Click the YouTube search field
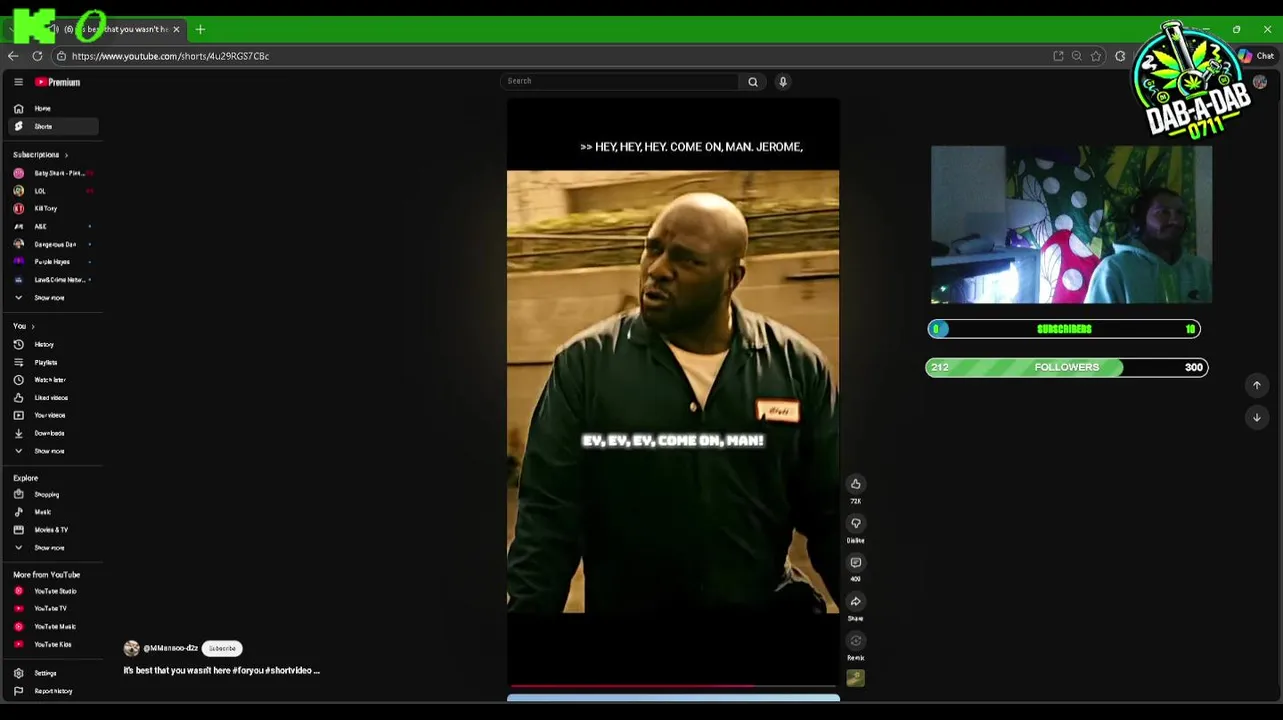 620,81
